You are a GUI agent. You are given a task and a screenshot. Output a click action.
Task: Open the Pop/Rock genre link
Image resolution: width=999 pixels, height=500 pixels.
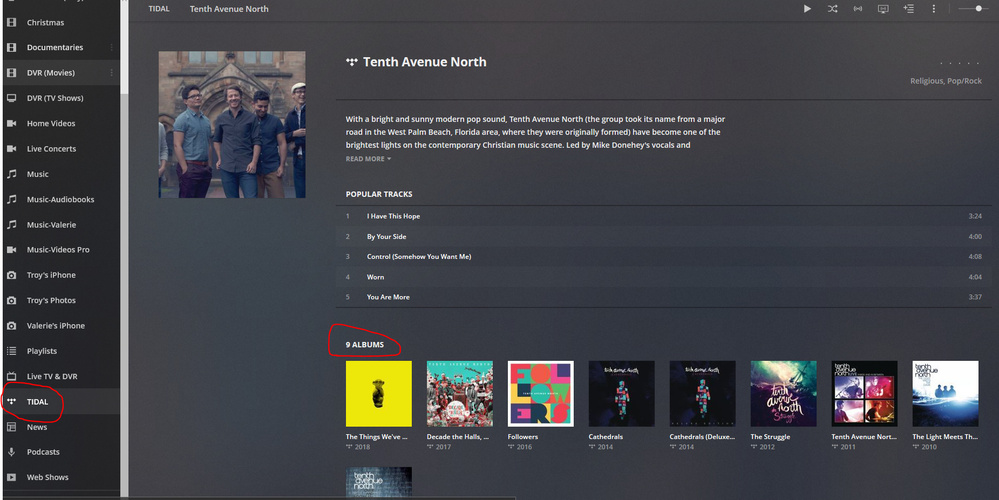(x=965, y=81)
